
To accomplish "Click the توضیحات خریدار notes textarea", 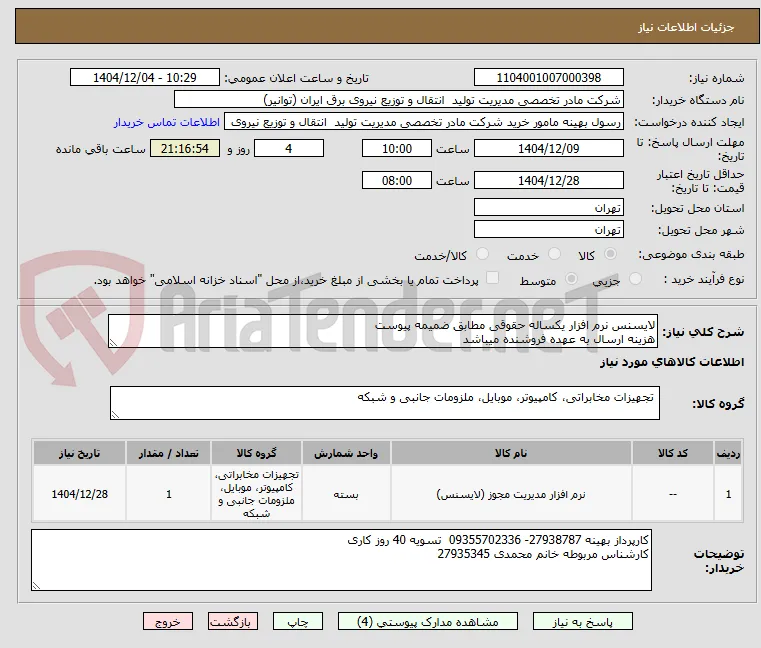I will 341,560.
